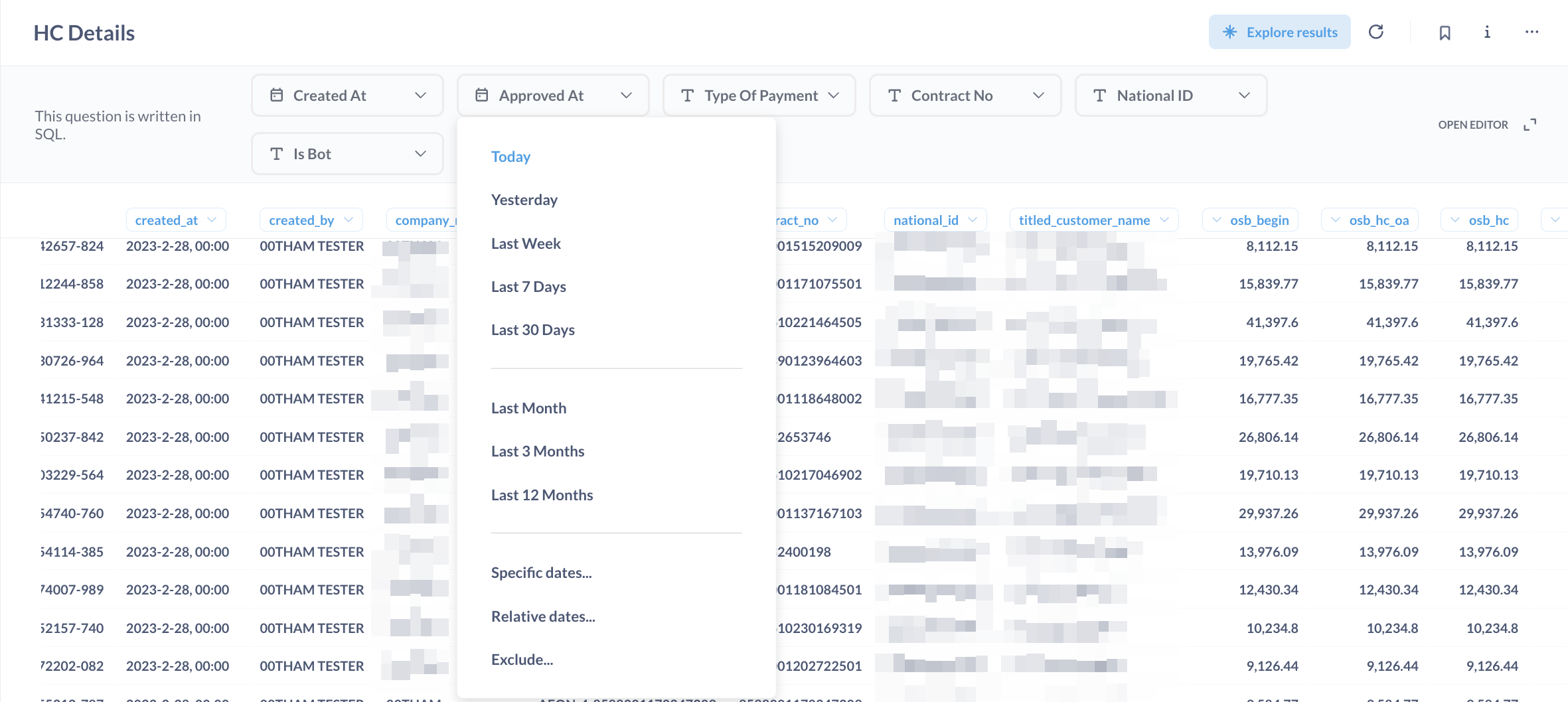Viewport: 1568px width, 702px height.
Task: Bookmark this question
Action: click(x=1445, y=33)
